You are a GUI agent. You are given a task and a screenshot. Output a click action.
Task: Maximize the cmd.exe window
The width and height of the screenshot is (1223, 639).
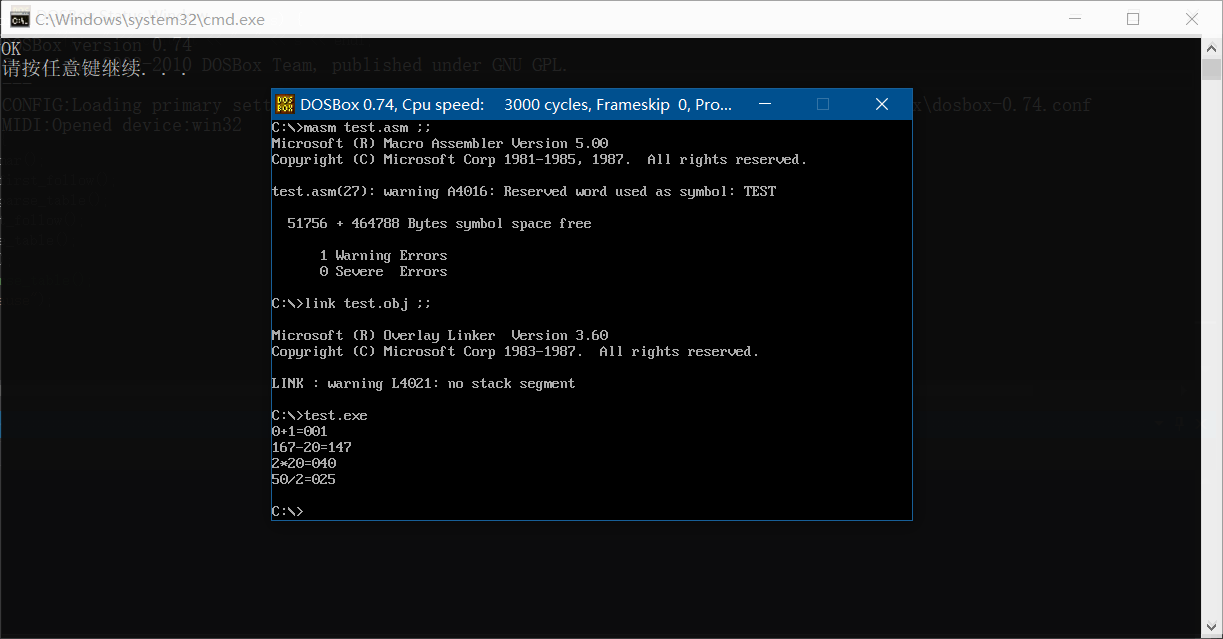(1133, 19)
